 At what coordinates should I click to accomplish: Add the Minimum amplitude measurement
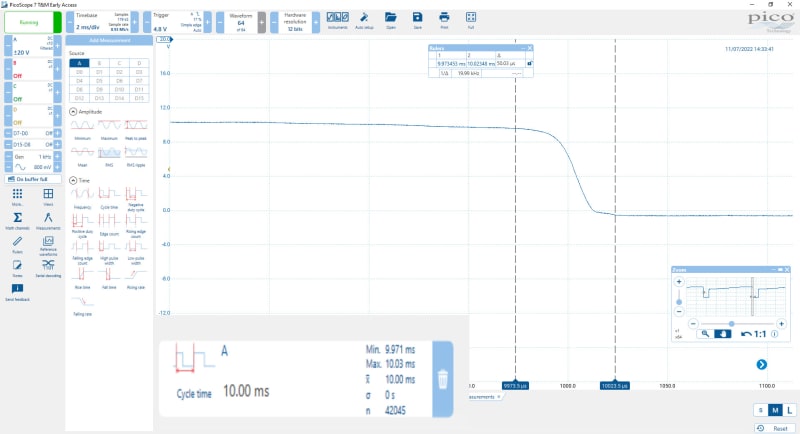82,130
